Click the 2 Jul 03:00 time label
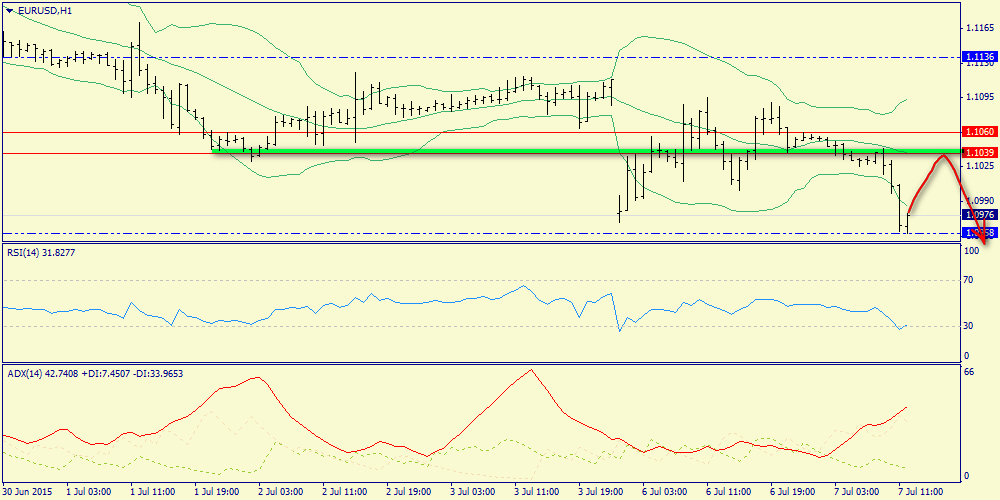Image resolution: width=1000 pixels, height=500 pixels. click(x=281, y=492)
